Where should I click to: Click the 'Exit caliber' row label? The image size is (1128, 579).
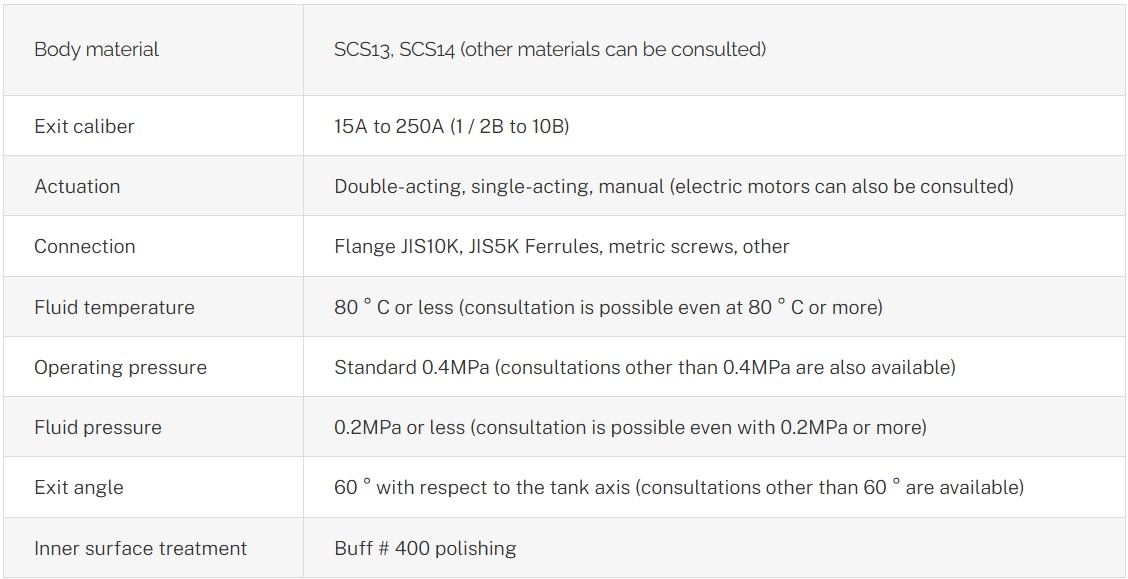[x=84, y=127]
